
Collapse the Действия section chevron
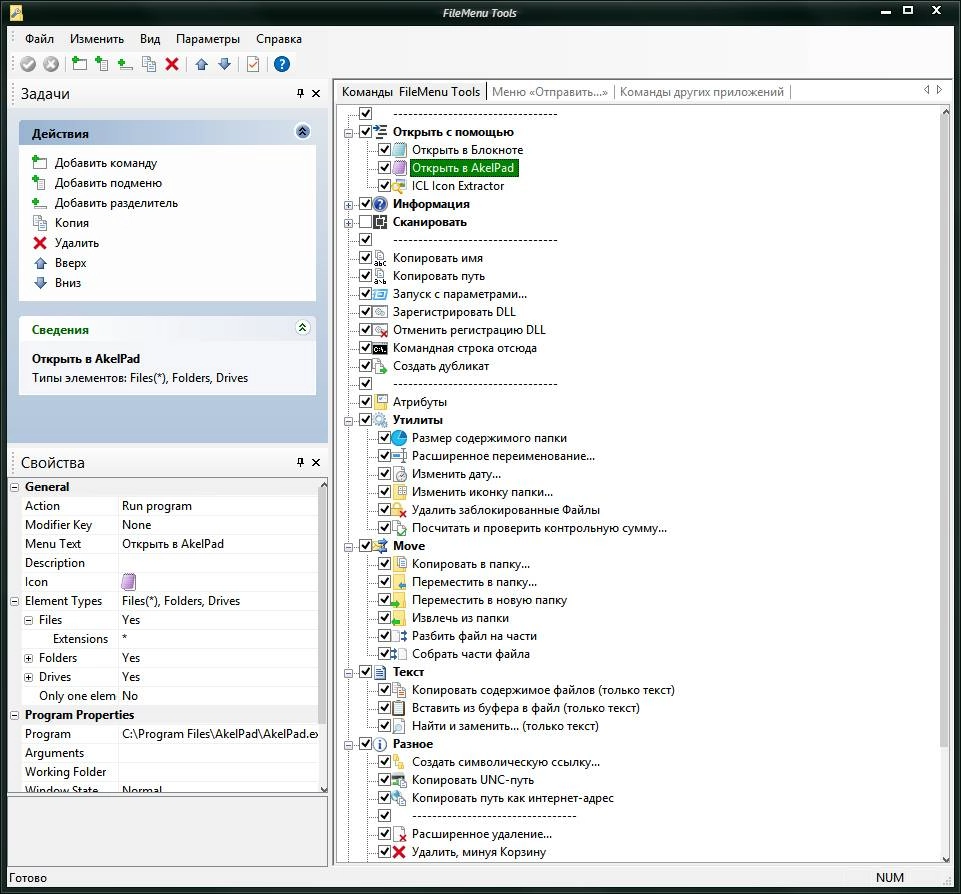pos(303,131)
